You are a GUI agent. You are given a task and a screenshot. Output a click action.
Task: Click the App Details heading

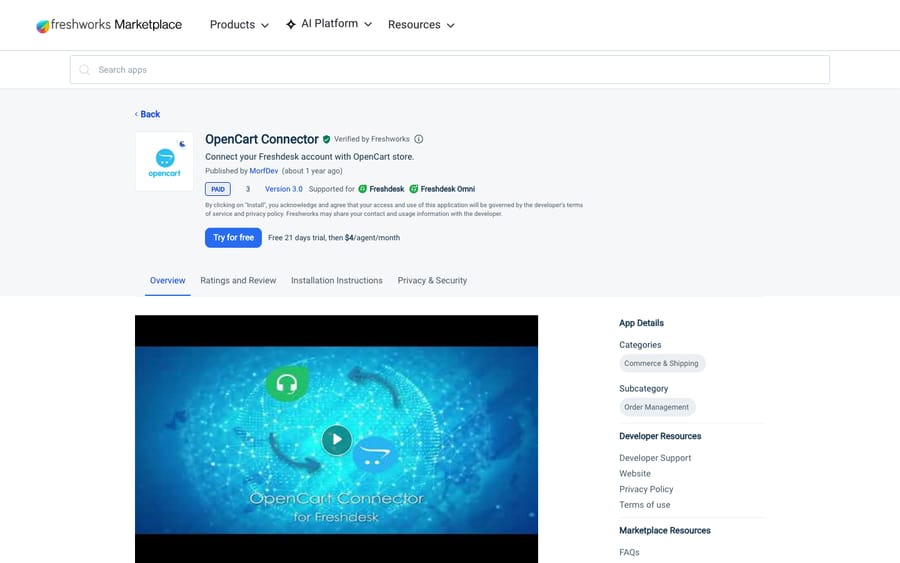641,323
